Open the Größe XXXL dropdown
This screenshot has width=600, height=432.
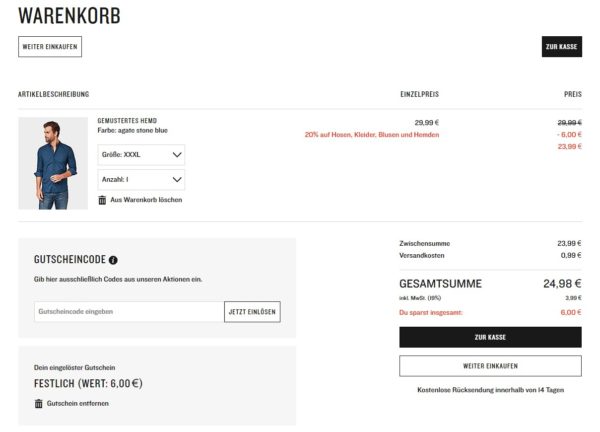click(141, 155)
